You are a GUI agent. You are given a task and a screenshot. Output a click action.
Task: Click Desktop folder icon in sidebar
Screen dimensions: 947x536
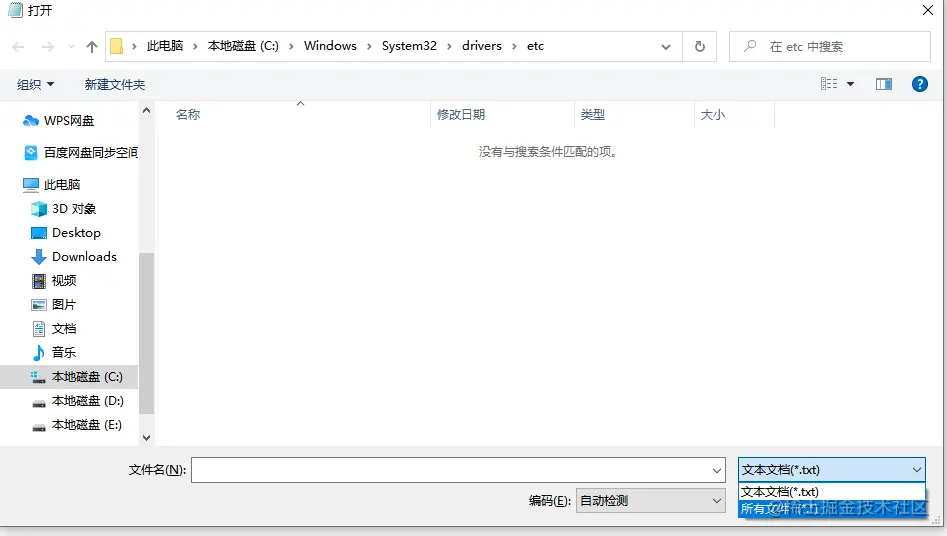click(x=39, y=233)
